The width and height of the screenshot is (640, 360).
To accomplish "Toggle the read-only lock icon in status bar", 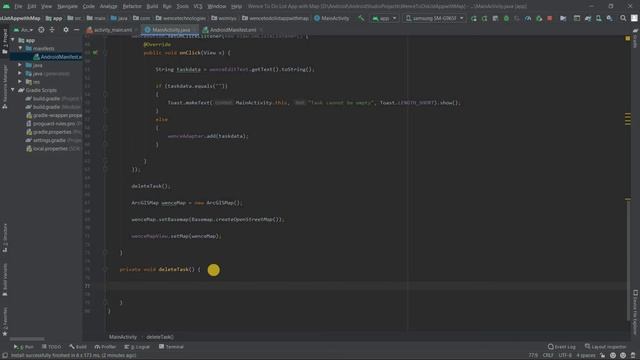I will [x=602, y=356].
